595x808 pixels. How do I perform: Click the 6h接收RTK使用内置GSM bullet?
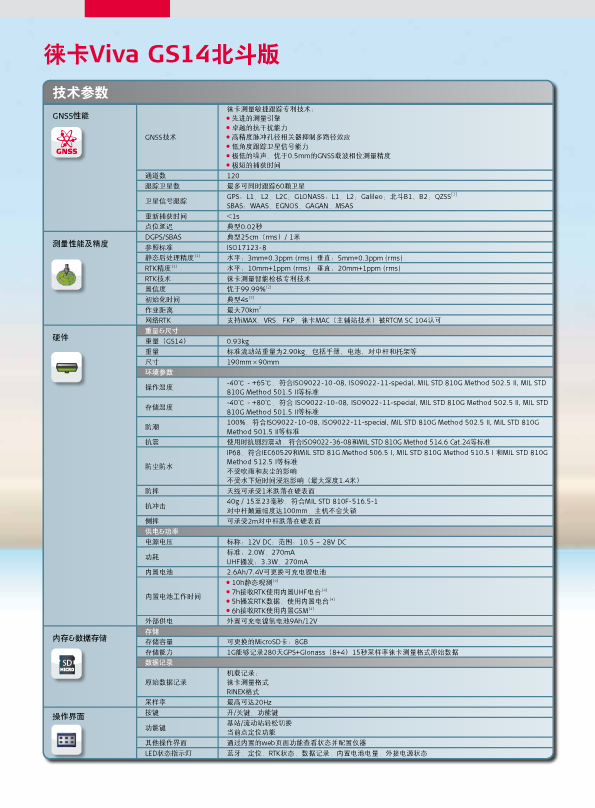coord(270,610)
